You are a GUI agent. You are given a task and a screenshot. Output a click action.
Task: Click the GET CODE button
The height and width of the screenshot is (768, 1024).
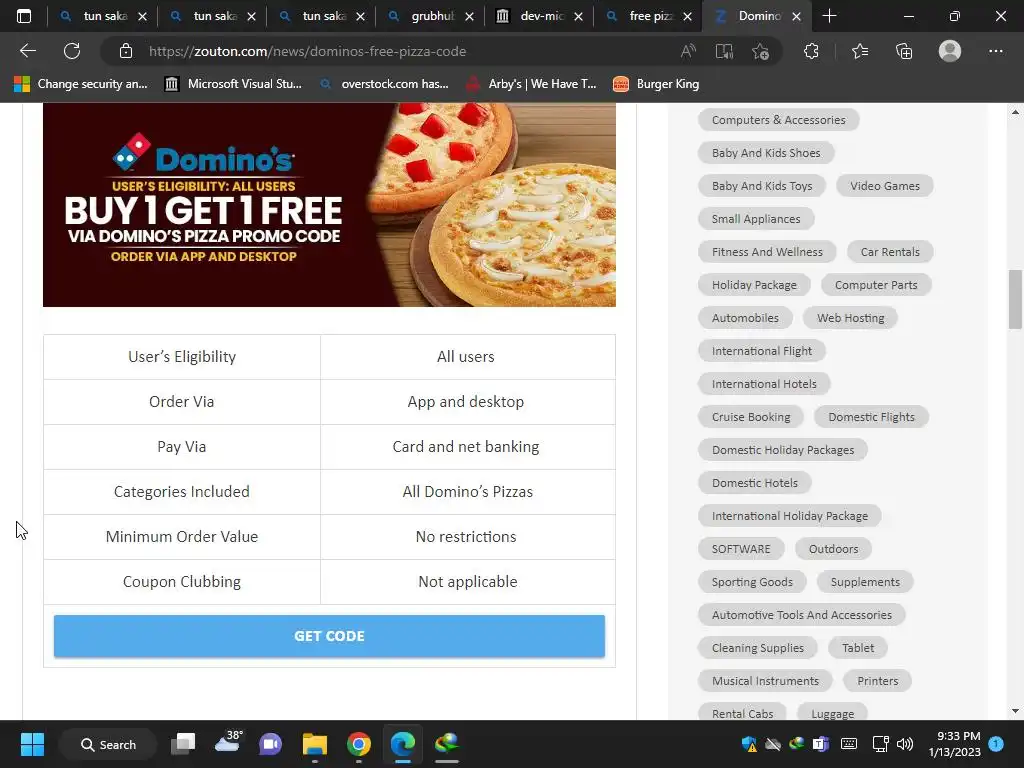(329, 636)
